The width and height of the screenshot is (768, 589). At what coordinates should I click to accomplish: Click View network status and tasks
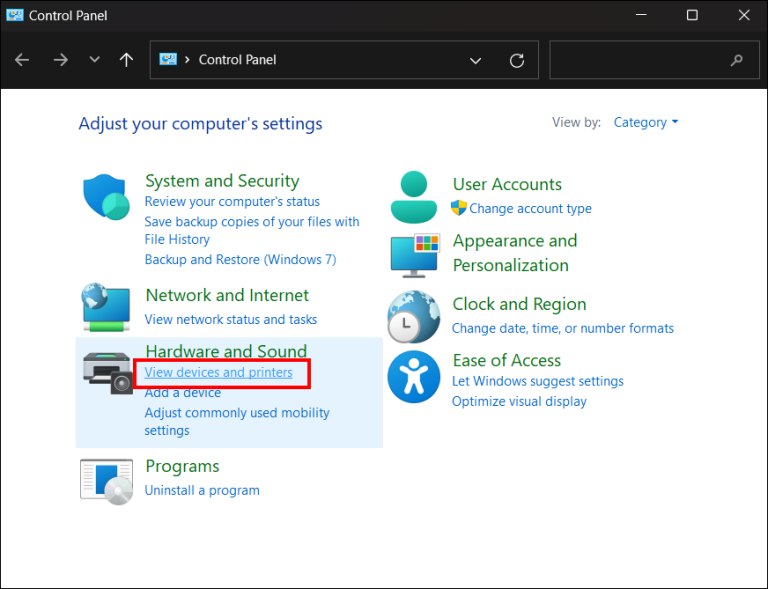point(231,319)
